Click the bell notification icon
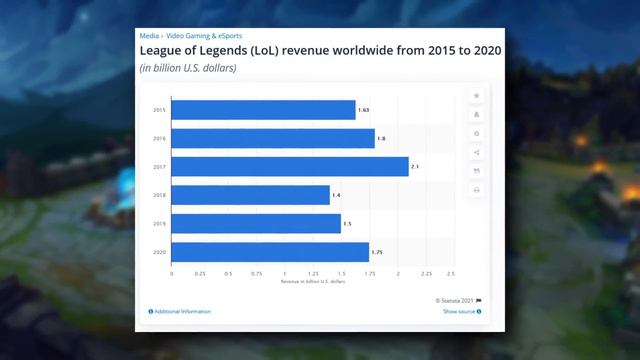 (476, 115)
